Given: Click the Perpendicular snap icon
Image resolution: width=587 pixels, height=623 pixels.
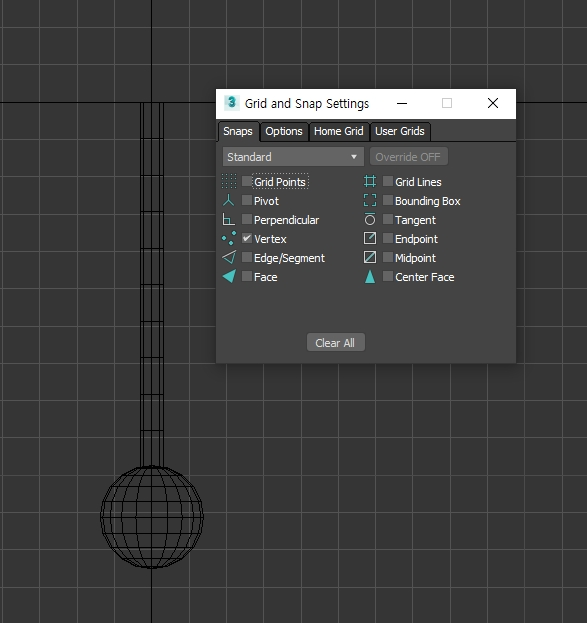Looking at the screenshot, I should tap(228, 219).
